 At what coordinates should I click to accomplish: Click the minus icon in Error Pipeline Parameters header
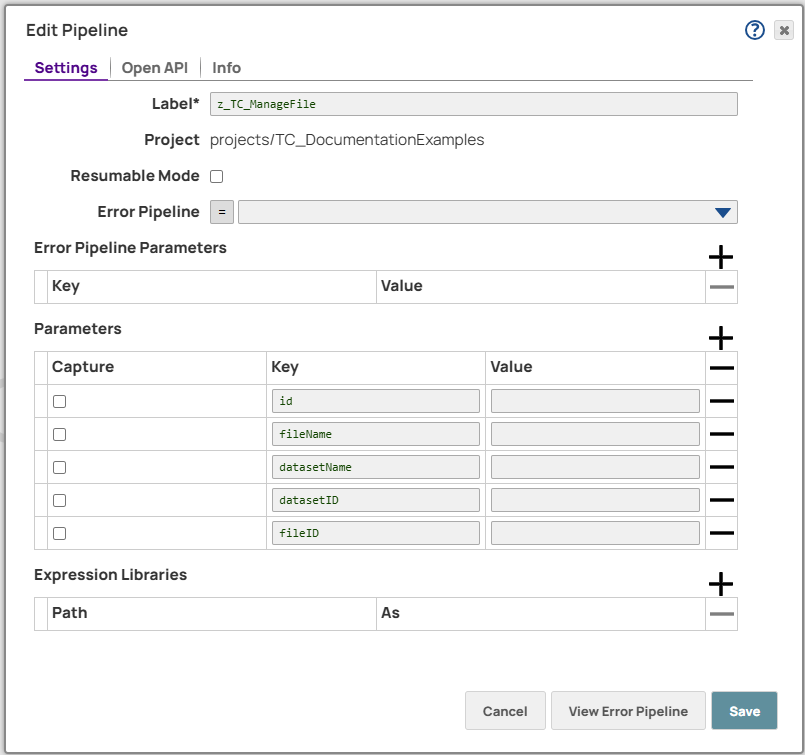(x=721, y=287)
